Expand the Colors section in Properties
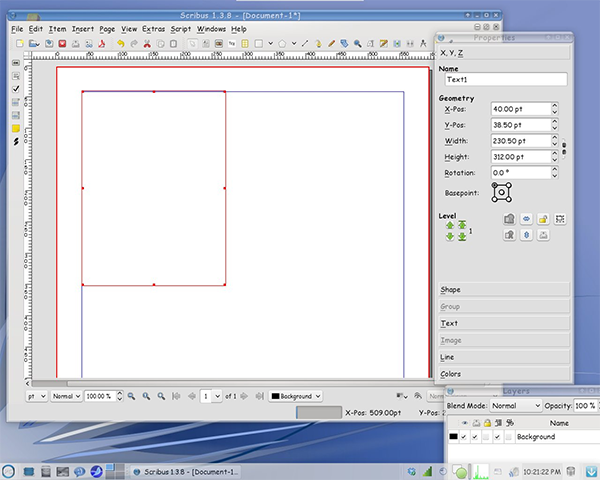This screenshot has width=600, height=480. coord(504,374)
